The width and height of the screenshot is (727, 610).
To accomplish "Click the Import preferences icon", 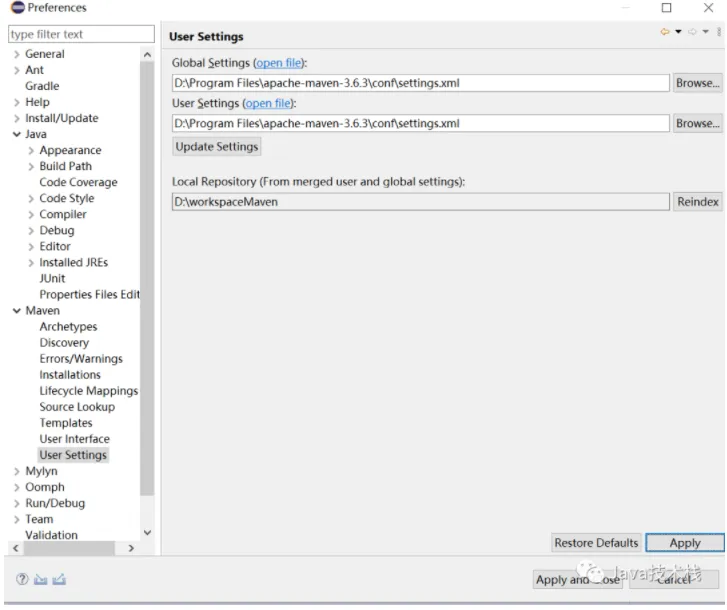I will click(40, 579).
